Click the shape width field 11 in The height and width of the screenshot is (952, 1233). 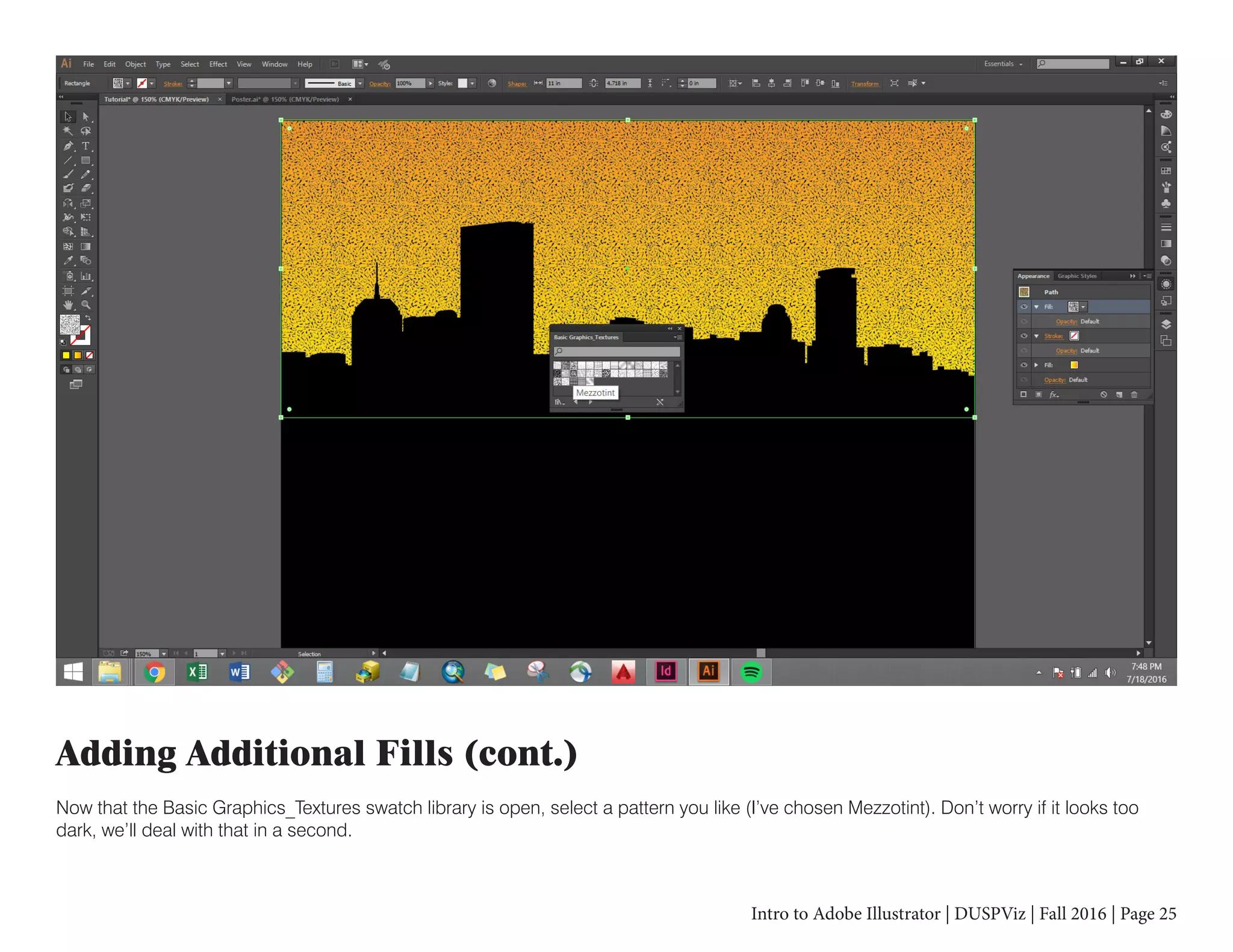[x=564, y=84]
